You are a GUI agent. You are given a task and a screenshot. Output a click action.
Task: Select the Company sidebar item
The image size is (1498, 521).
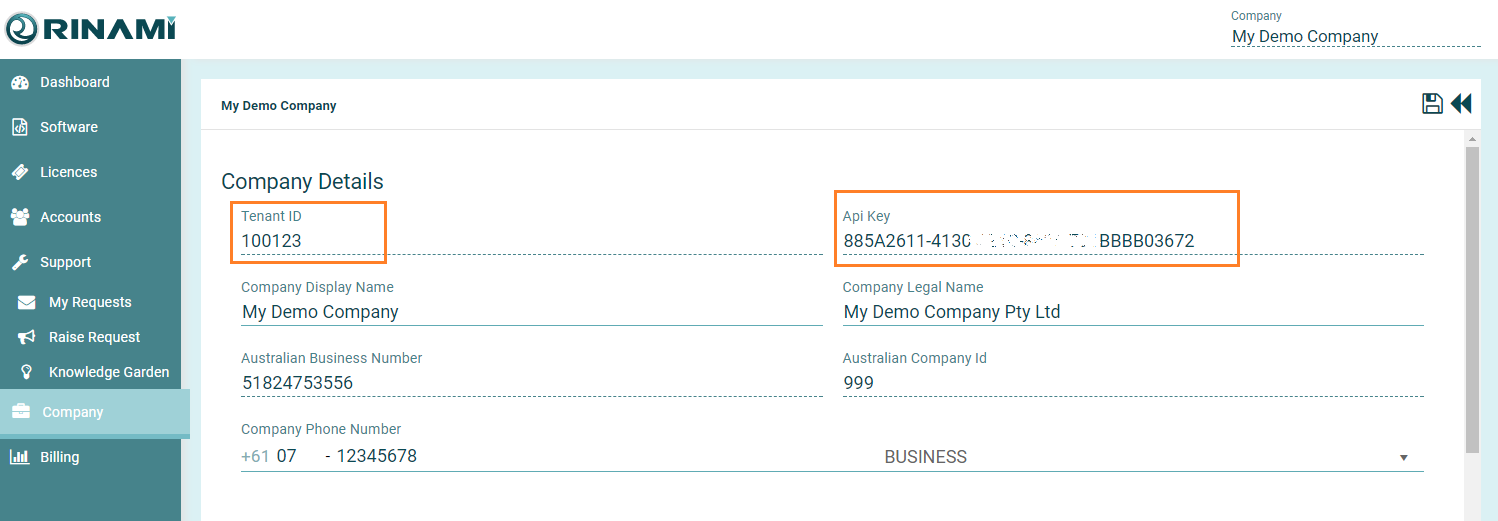coord(72,412)
